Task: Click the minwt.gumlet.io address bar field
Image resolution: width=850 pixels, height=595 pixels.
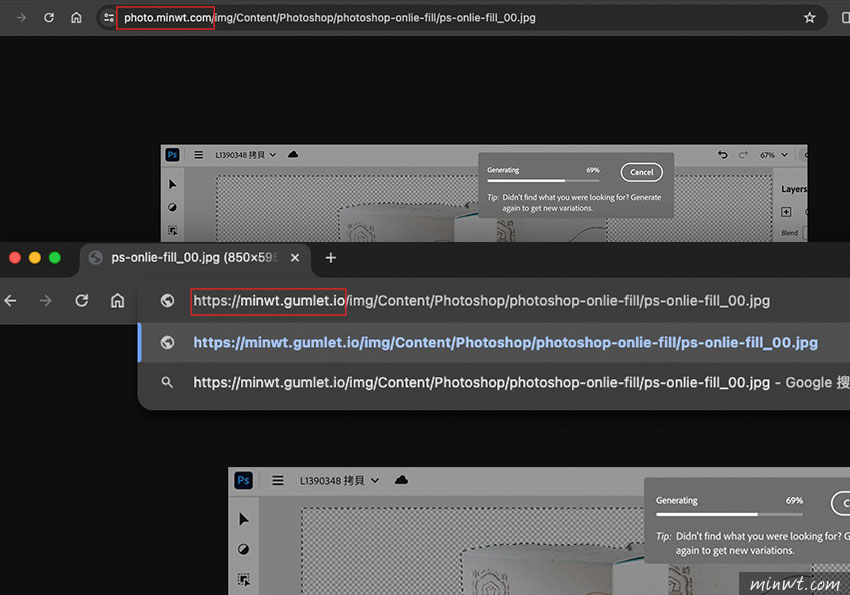Action: click(x=493, y=301)
